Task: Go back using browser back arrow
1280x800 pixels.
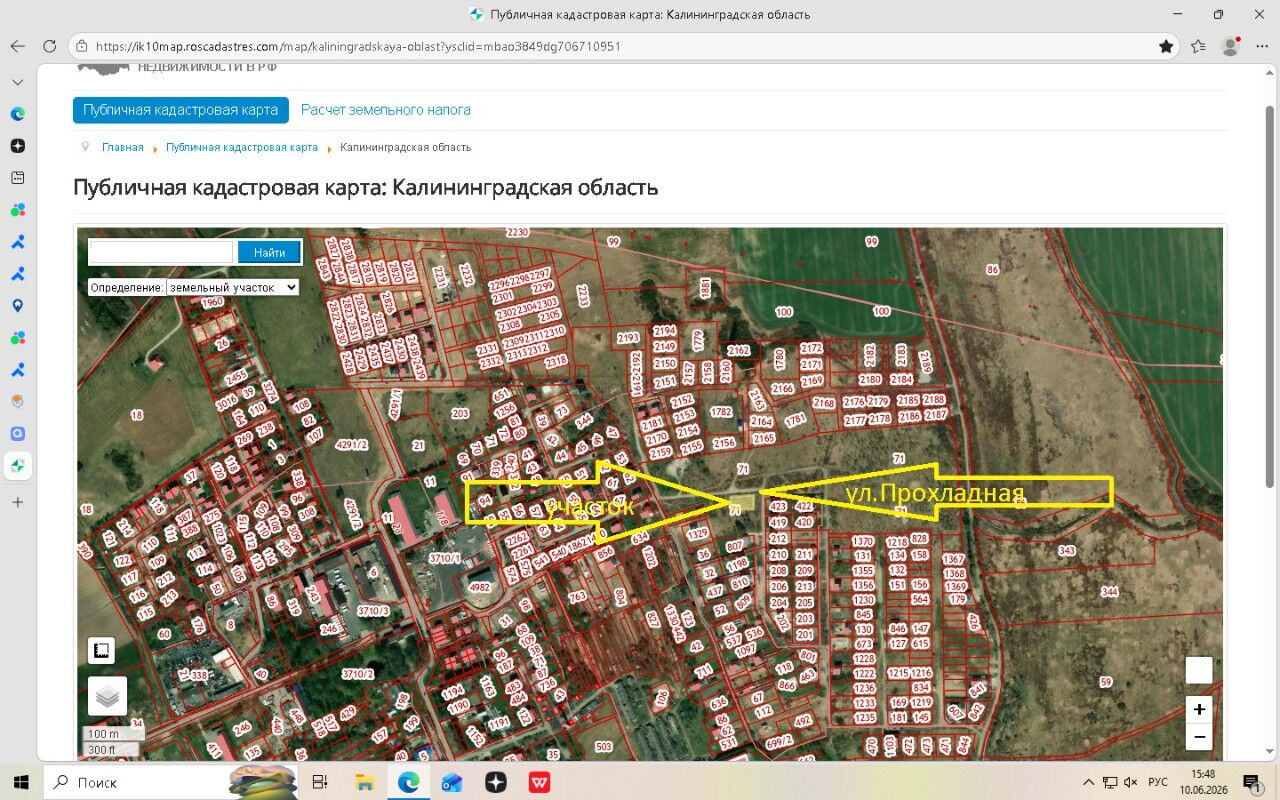Action: pos(17,46)
